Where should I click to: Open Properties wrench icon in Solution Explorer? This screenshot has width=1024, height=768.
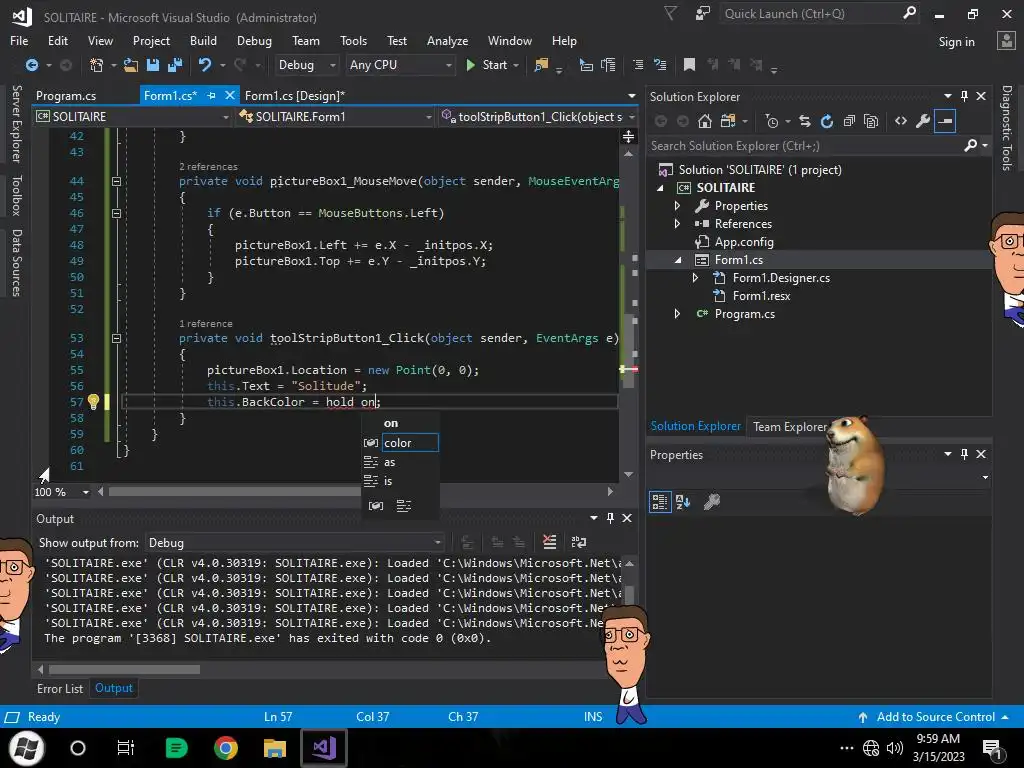(x=923, y=121)
